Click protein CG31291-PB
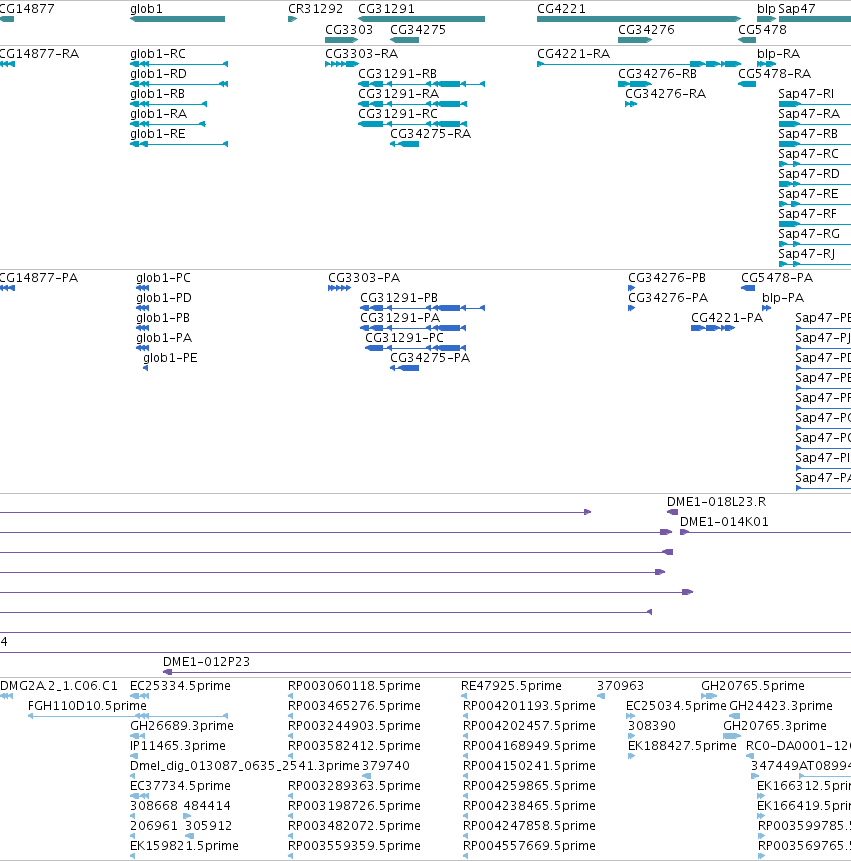Viewport: 851px width, 861px height. (399, 298)
